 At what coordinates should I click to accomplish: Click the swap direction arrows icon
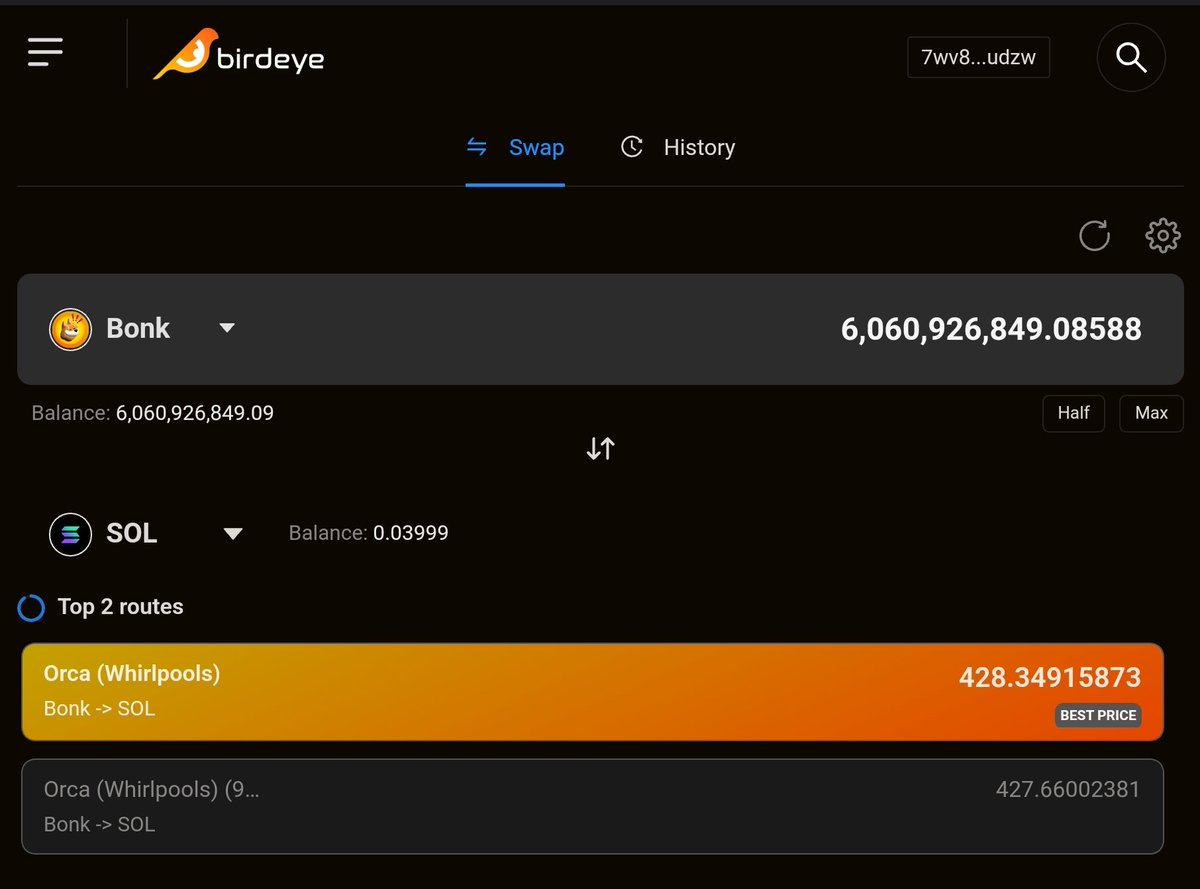tap(600, 448)
